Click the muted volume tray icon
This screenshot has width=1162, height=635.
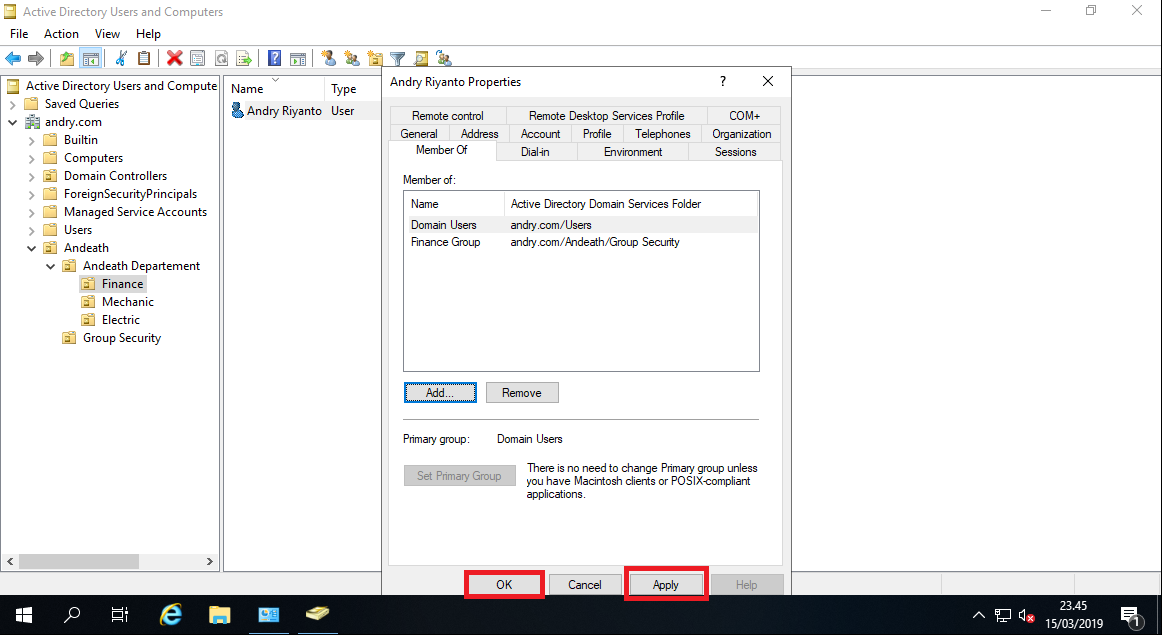1026,615
